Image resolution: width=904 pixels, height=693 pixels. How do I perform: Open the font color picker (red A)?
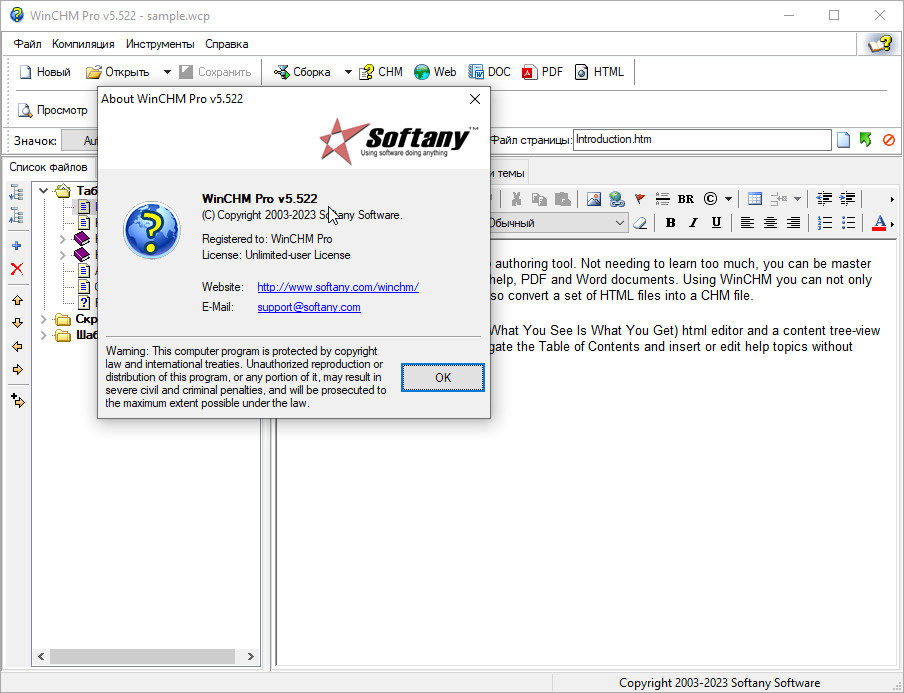pos(879,223)
